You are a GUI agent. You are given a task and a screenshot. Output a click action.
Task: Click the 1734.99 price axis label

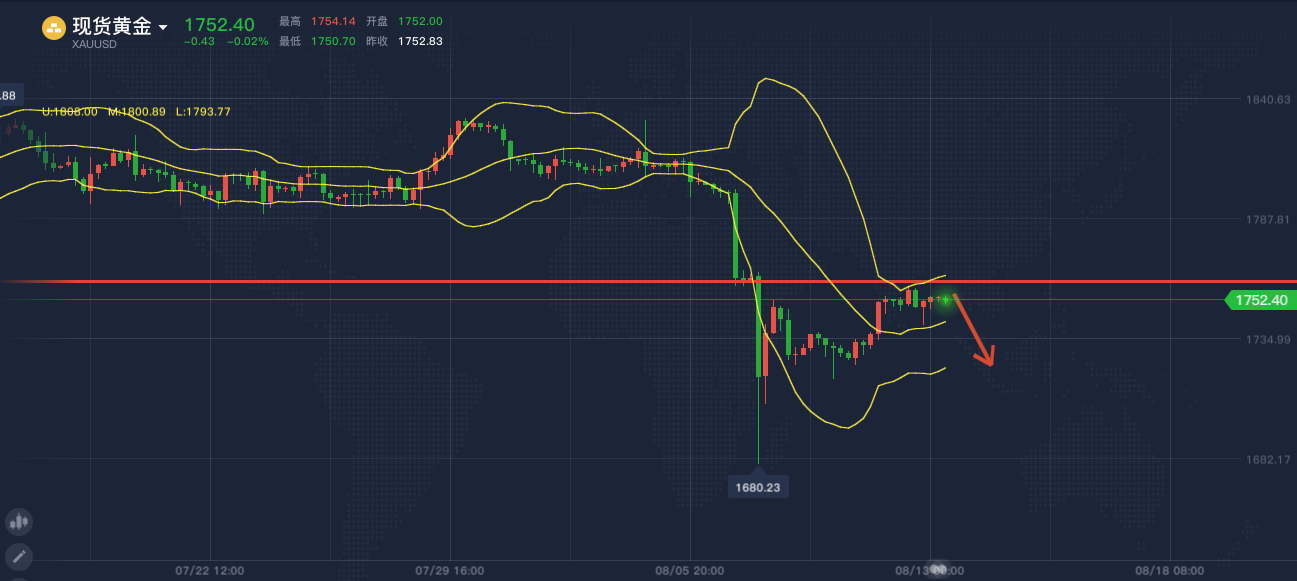(1268, 340)
